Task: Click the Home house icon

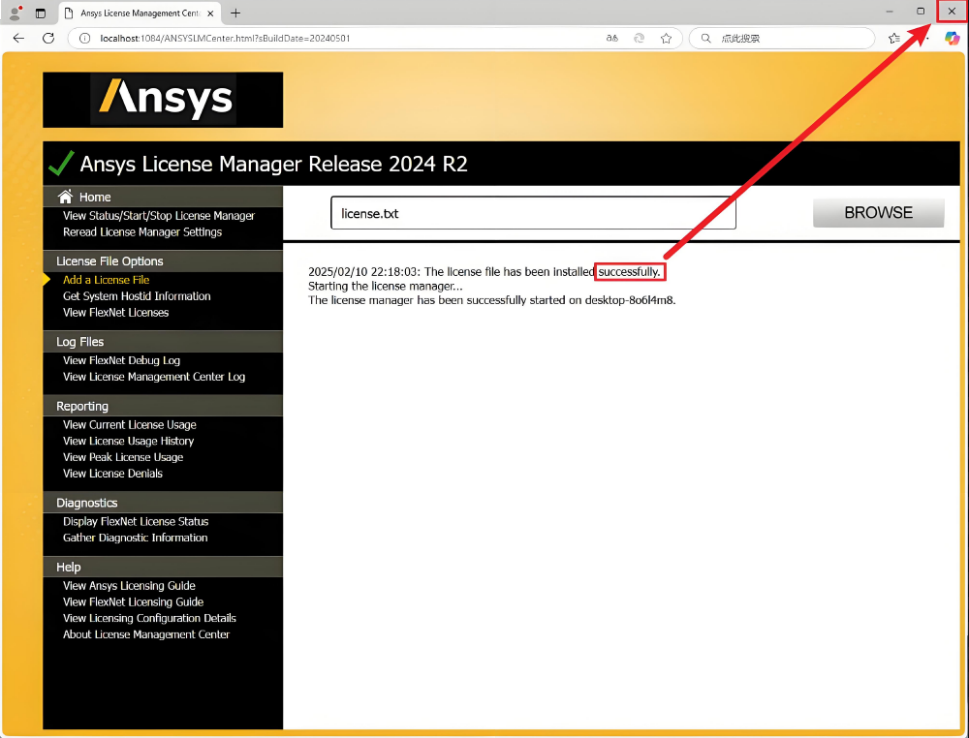Action: pyautogui.click(x=66, y=197)
